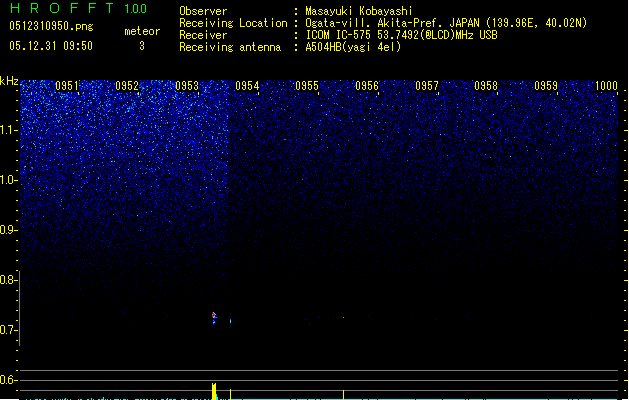
Task: Click the 1.1 kHz axis label
Action: coord(9,130)
